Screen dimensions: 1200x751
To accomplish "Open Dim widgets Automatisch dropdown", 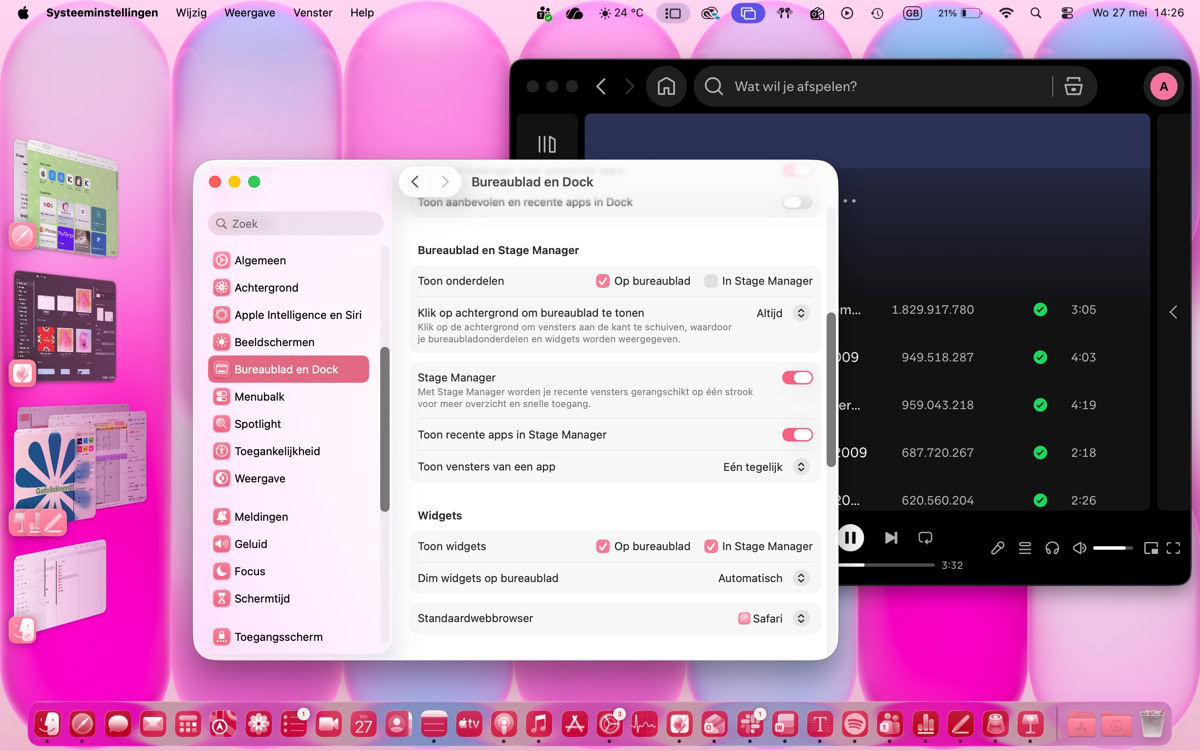I will 763,578.
